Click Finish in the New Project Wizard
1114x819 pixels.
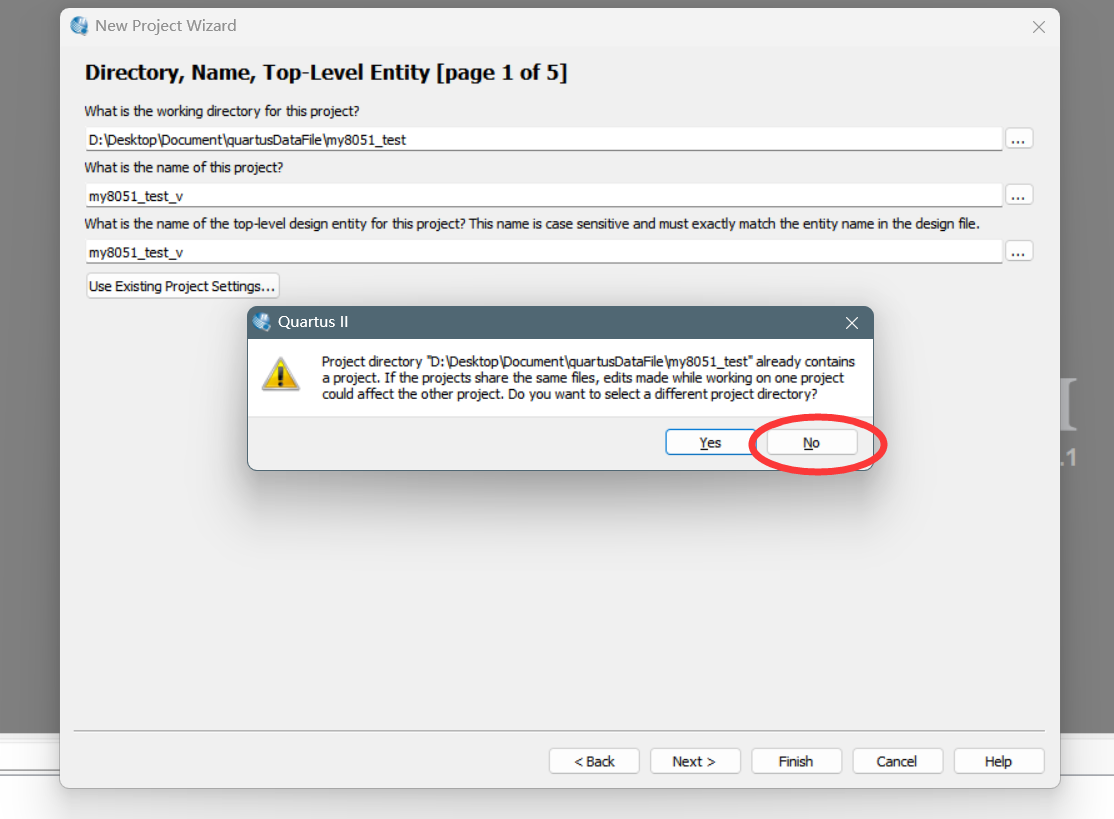796,761
